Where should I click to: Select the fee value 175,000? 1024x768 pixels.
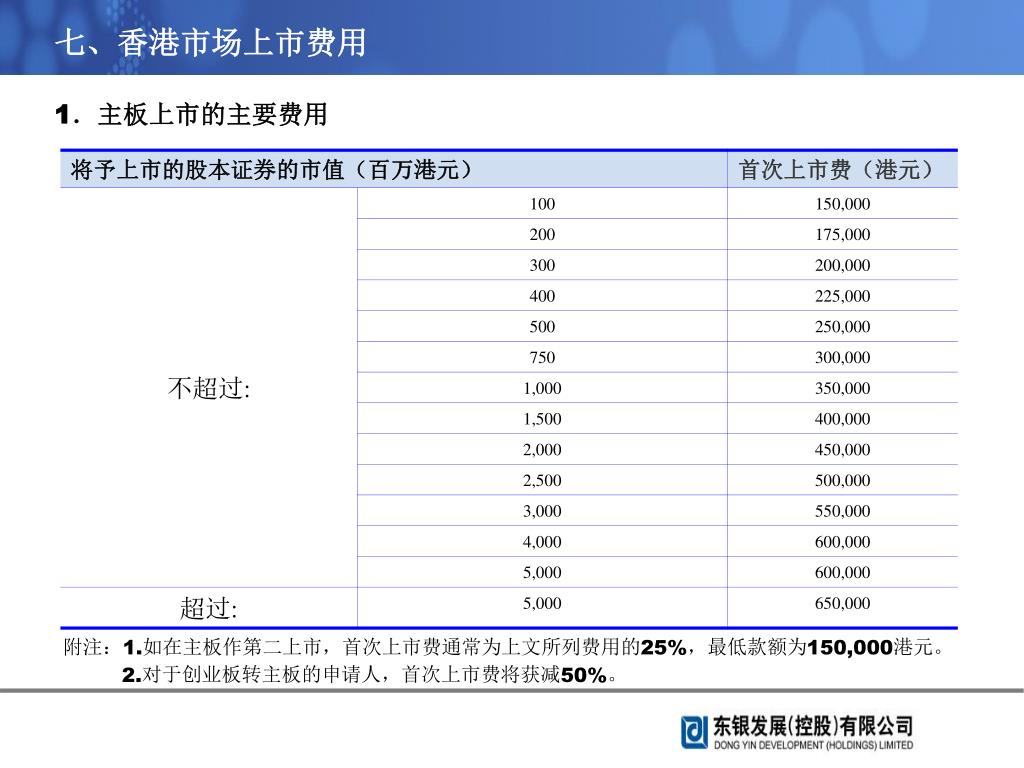click(x=842, y=234)
